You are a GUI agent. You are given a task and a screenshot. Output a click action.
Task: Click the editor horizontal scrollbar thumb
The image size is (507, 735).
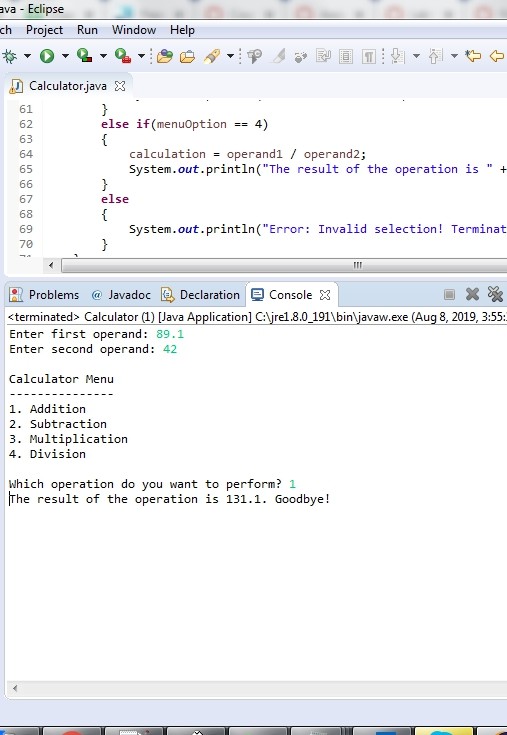pyautogui.click(x=284, y=265)
